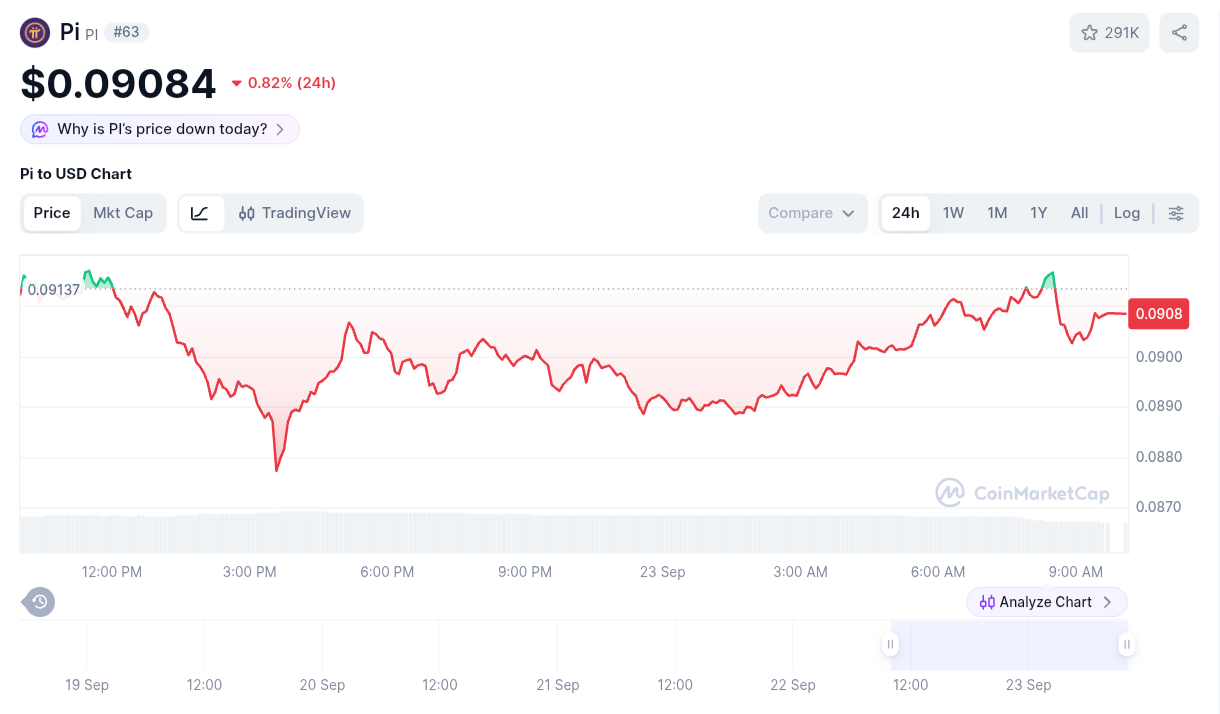Add Pi to watchlist with star icon
1220x714 pixels.
click(1109, 33)
